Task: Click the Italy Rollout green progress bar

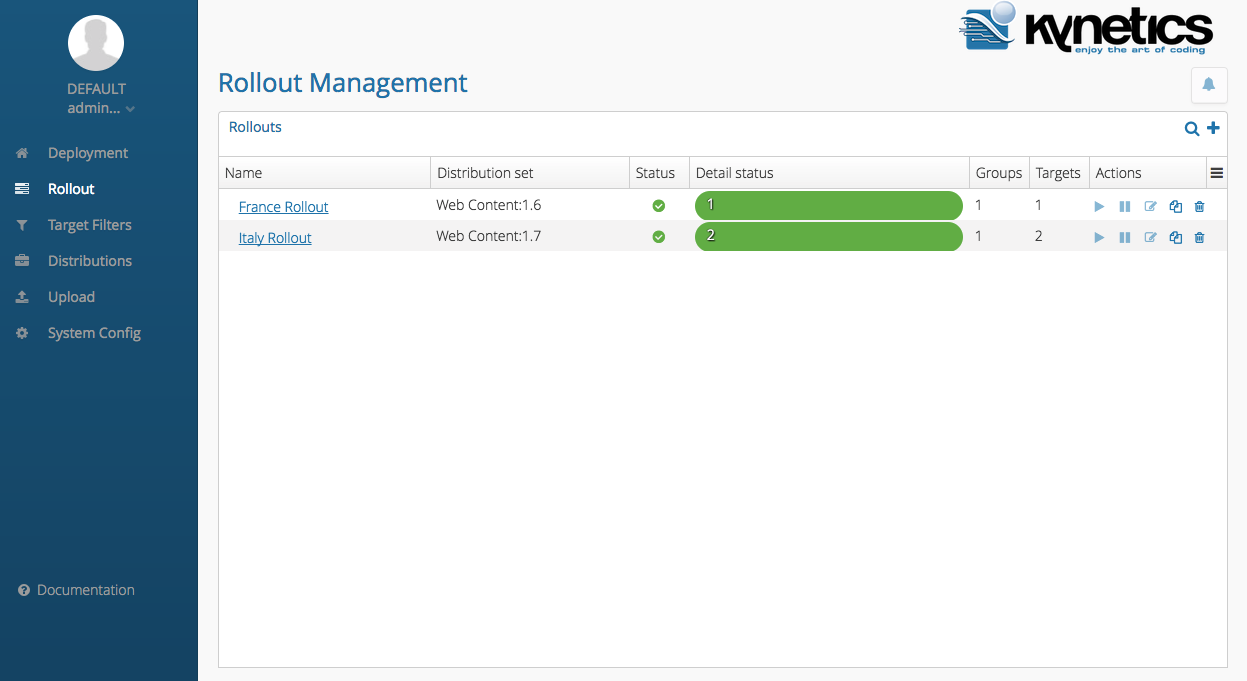Action: pyautogui.click(x=829, y=237)
